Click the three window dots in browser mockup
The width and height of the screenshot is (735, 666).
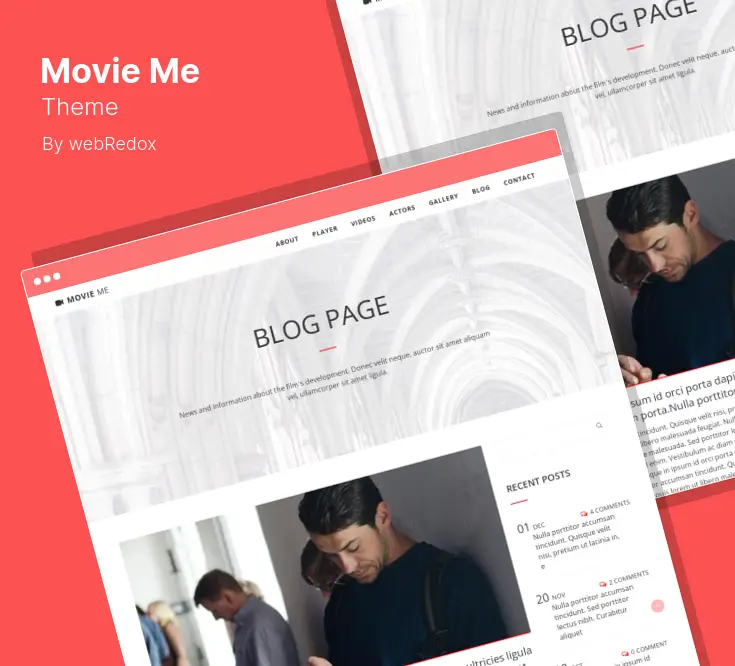coord(47,279)
